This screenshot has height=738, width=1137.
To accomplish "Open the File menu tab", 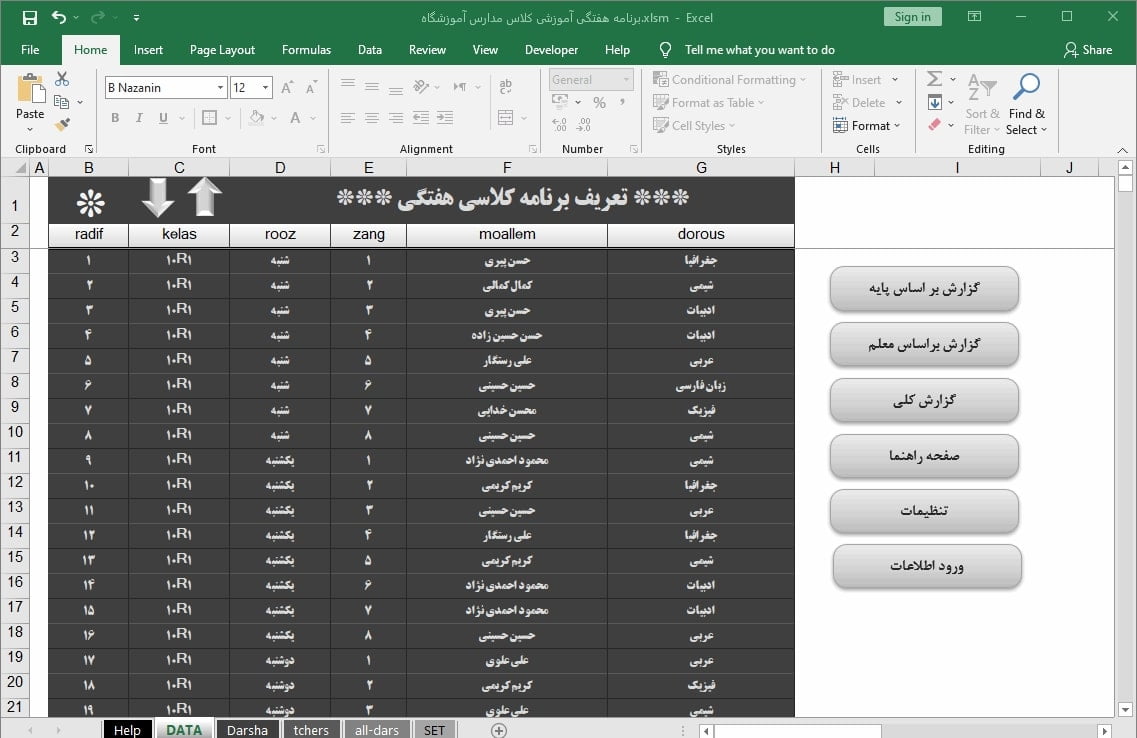I will point(30,49).
